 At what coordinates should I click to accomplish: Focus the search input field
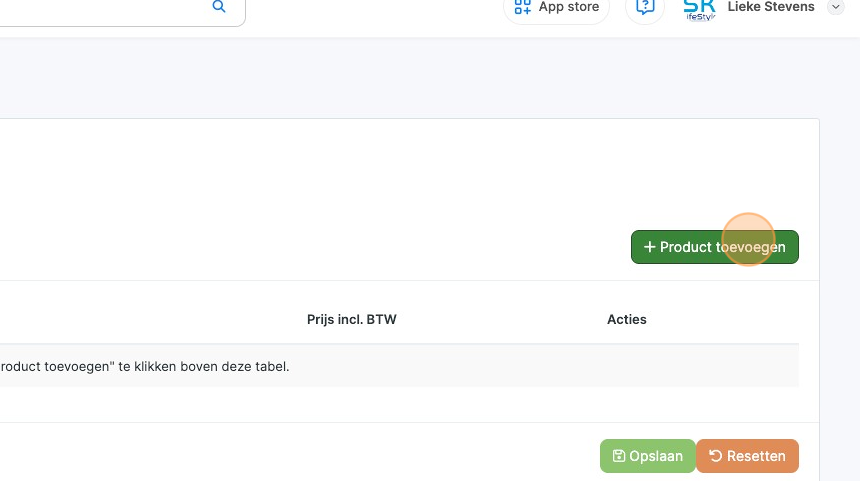pyautogui.click(x=100, y=8)
